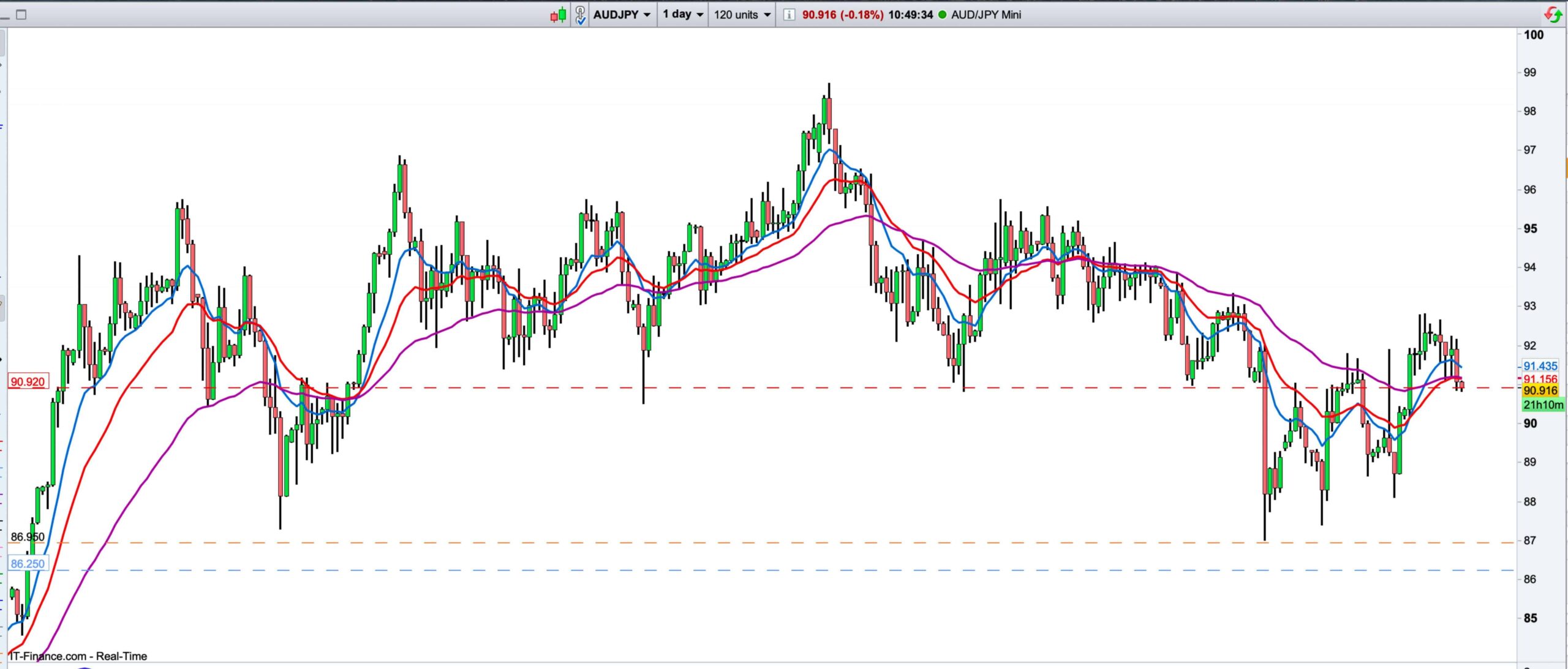Click the candlestick chart style icon

tap(558, 15)
